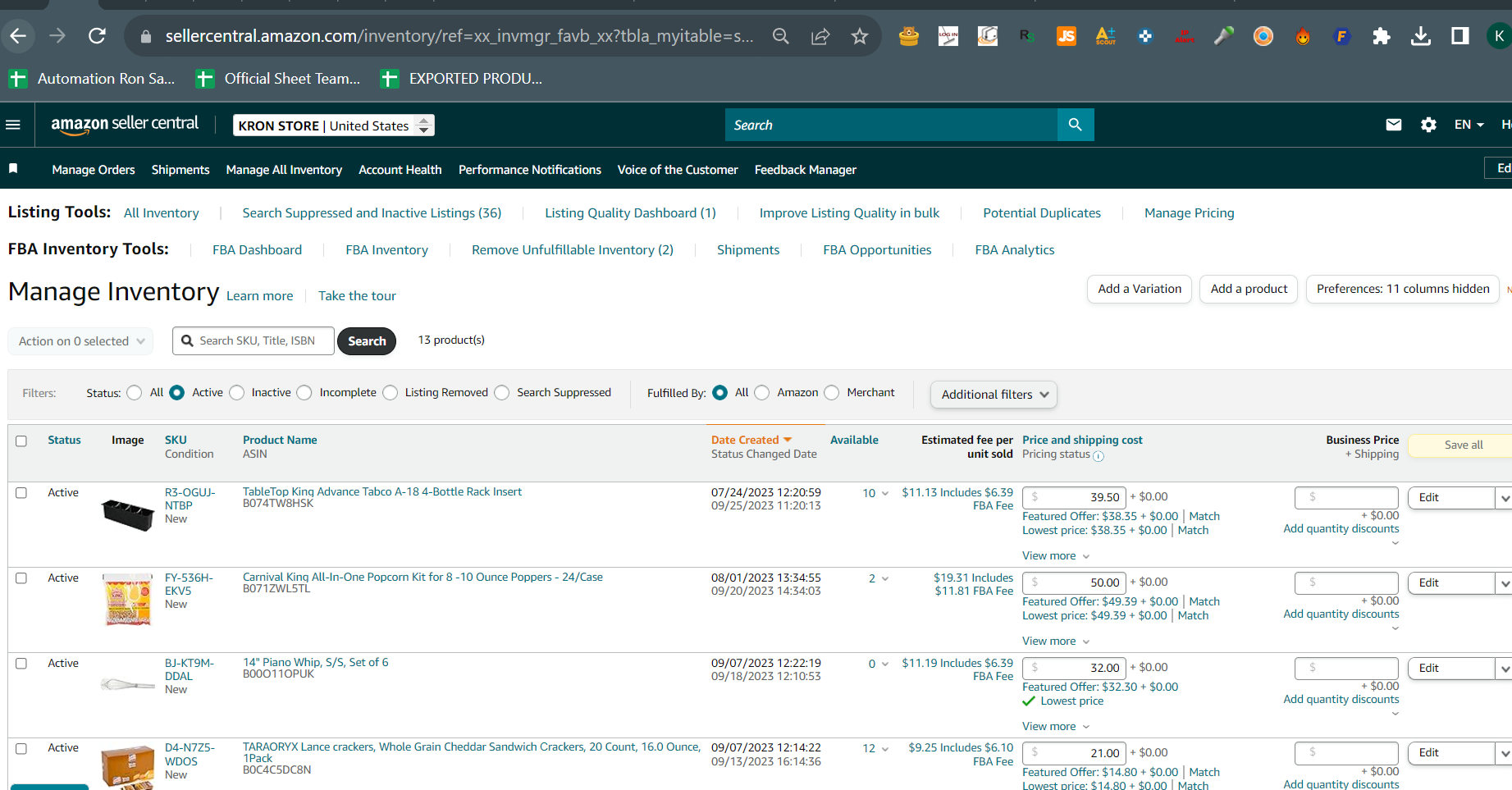
Task: Toggle the browser side panel icon
Action: 1460,36
